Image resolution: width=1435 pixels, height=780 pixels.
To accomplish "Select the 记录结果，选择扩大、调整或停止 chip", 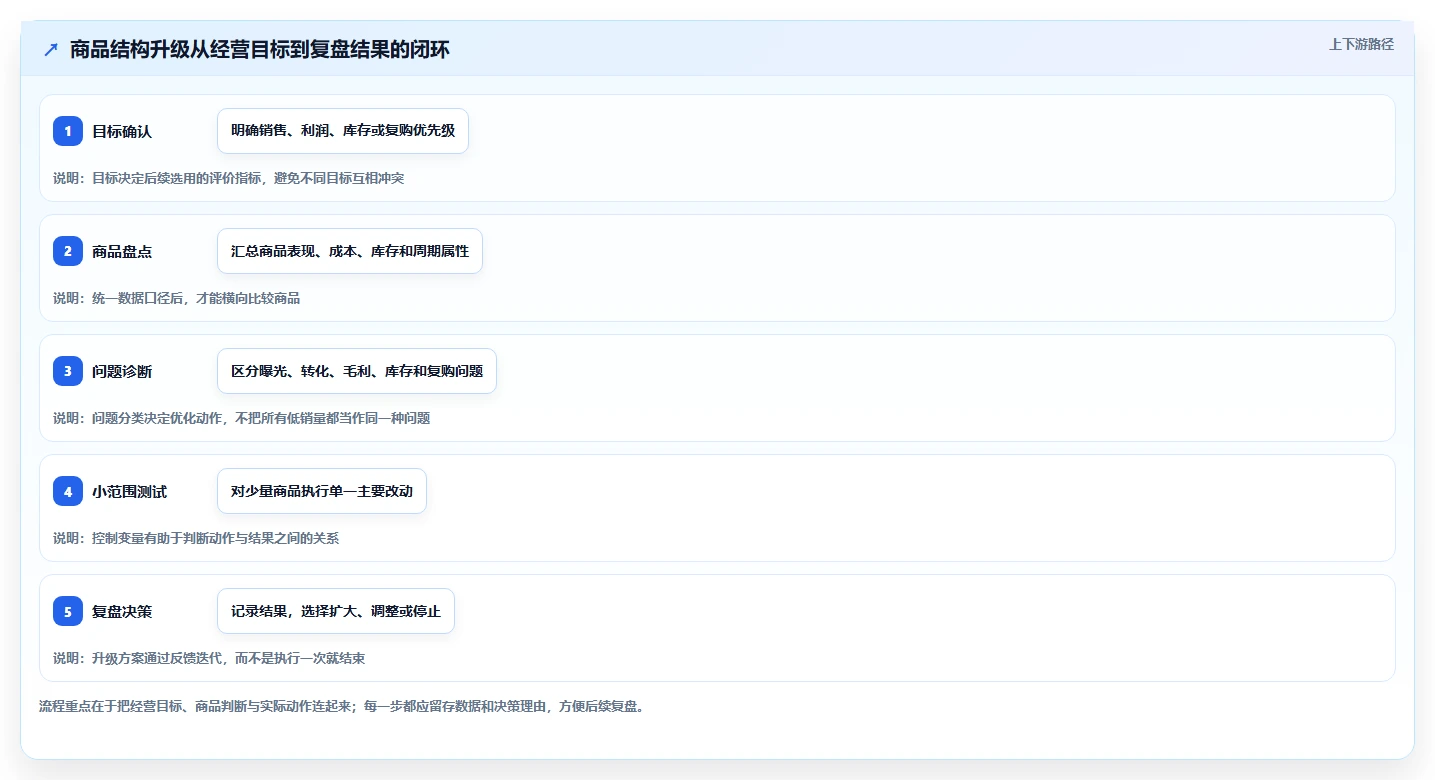I will click(336, 611).
